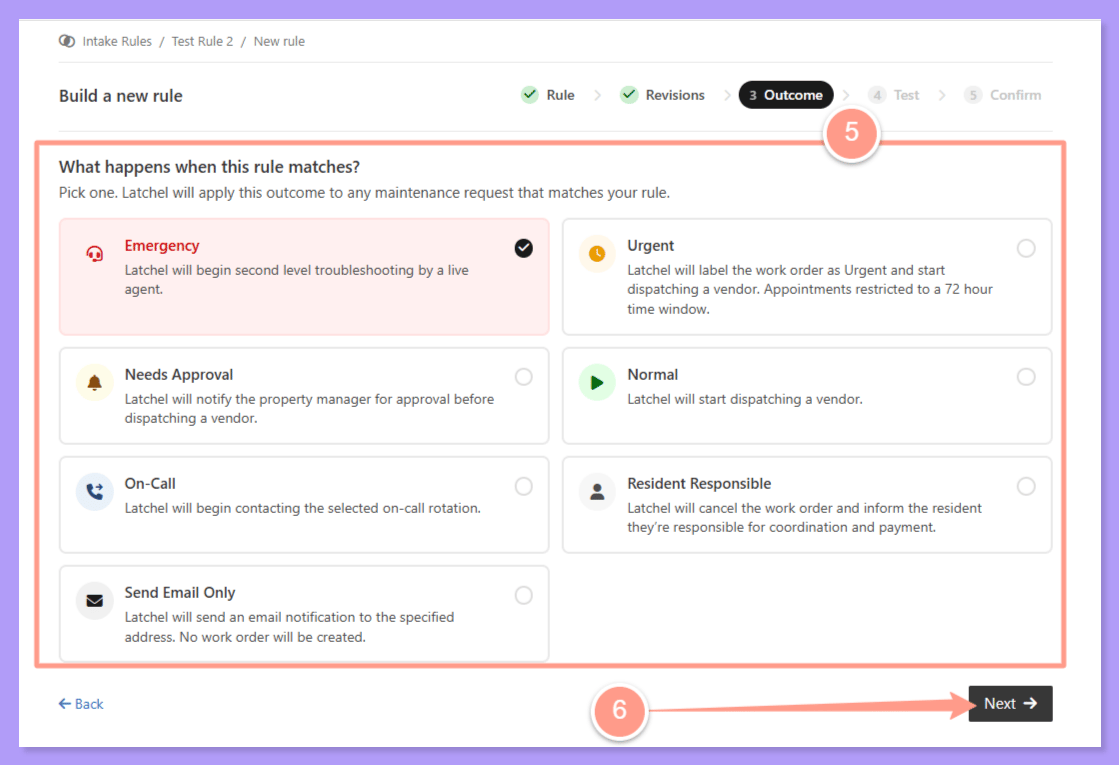Image resolution: width=1119 pixels, height=765 pixels.
Task: Click the Emergency outcome title
Action: coord(162,245)
